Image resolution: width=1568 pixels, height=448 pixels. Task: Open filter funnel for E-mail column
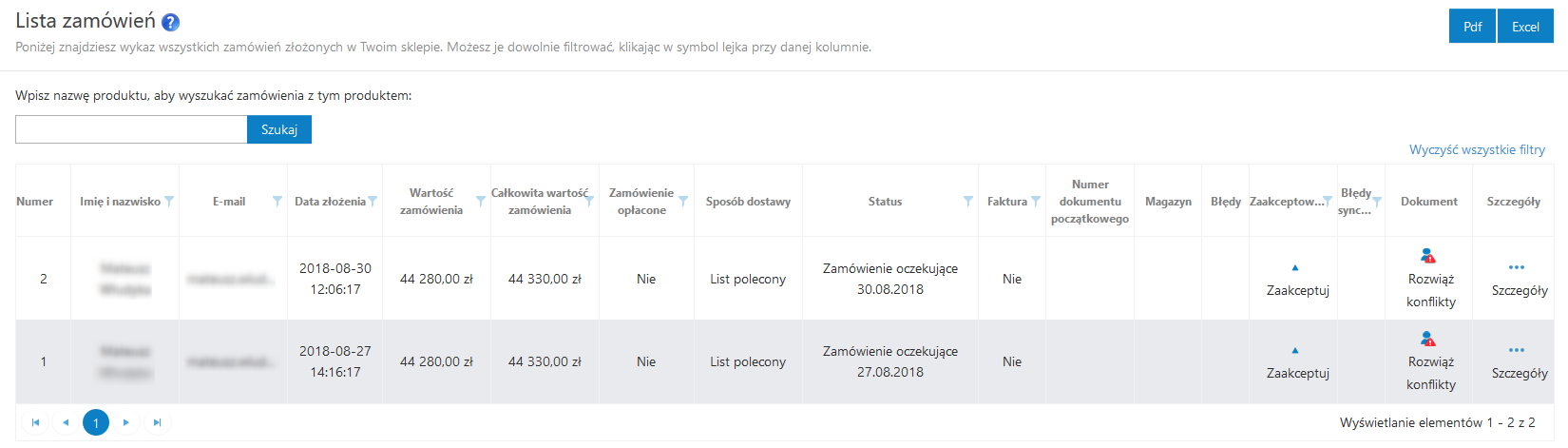point(277,202)
